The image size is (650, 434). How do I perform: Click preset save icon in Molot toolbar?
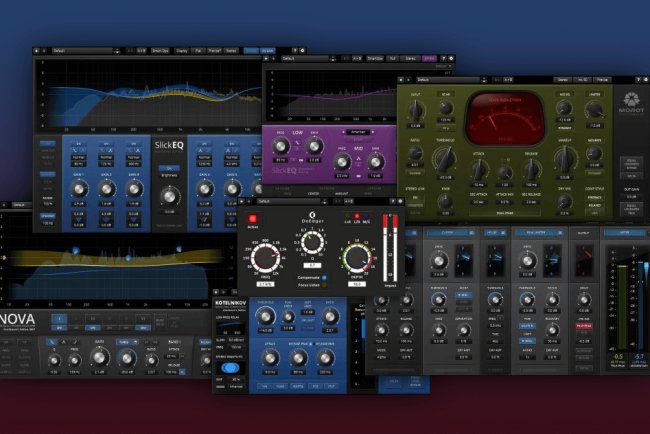[483, 80]
